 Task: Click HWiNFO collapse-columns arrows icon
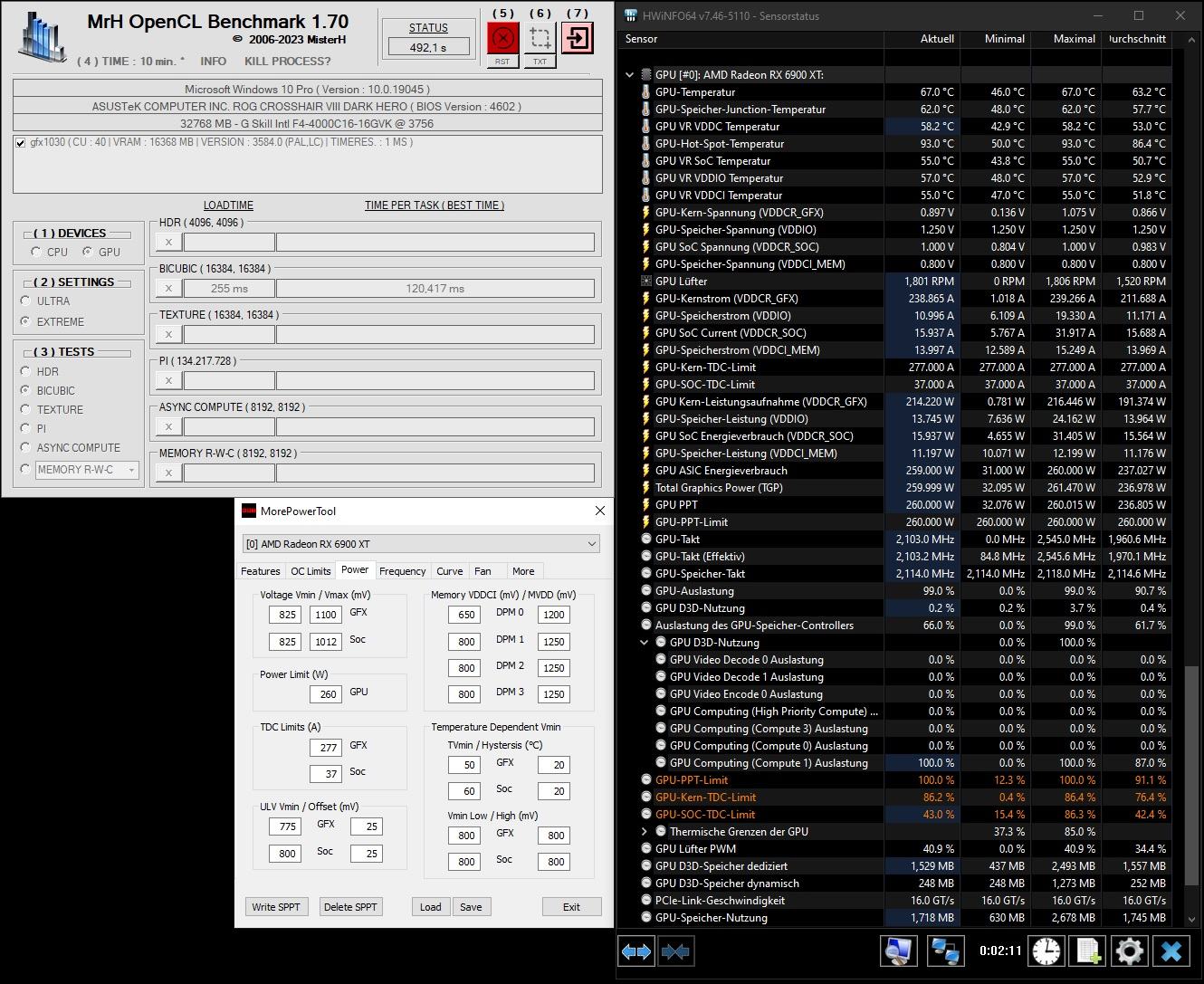click(676, 951)
